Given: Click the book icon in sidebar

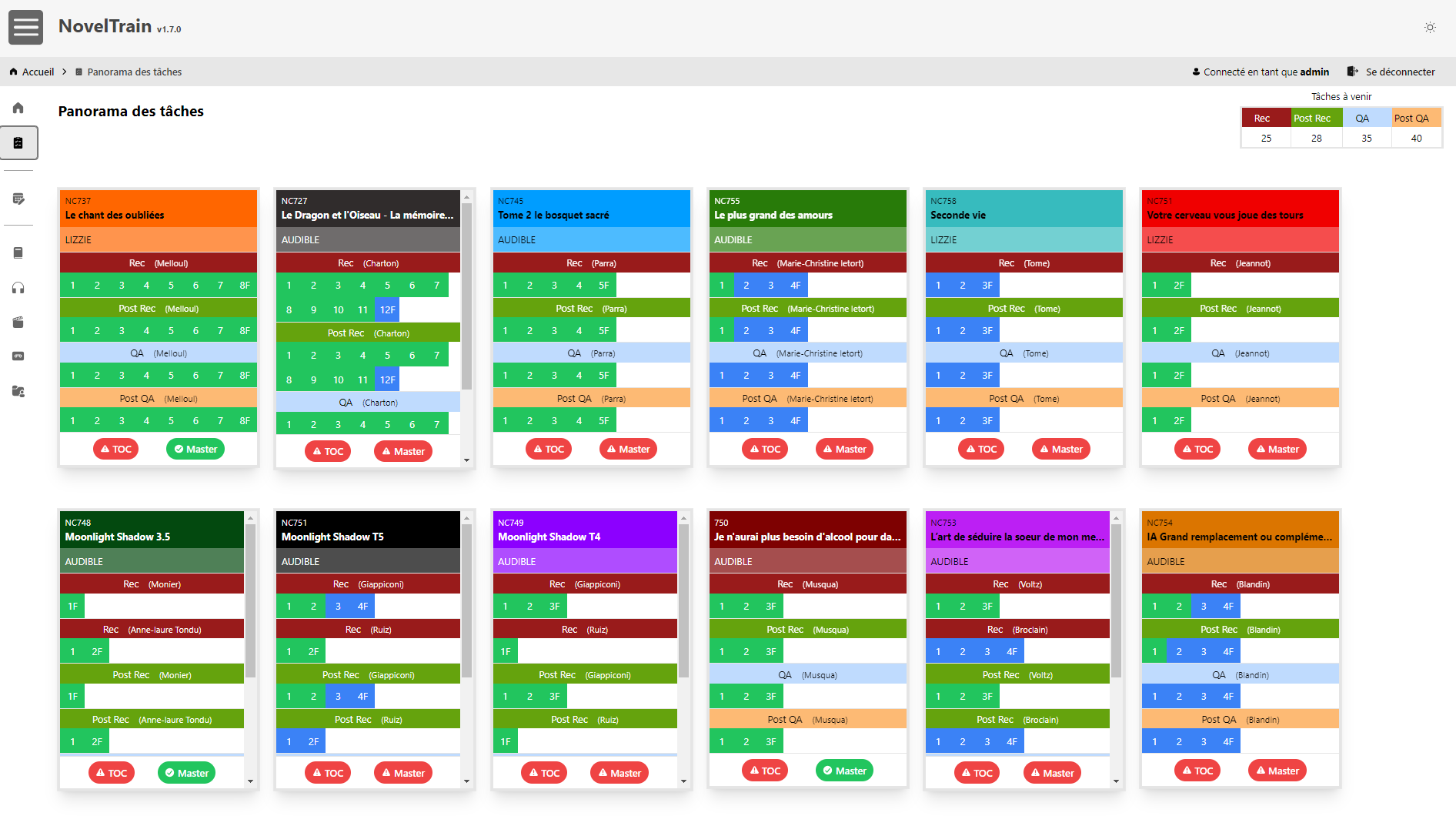Looking at the screenshot, I should [18, 253].
